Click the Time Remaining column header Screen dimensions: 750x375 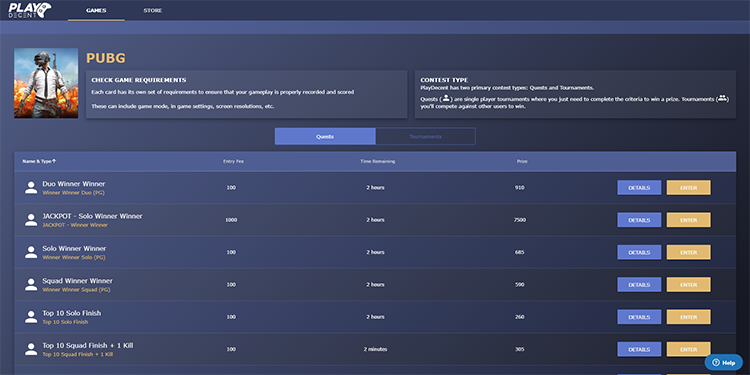377,162
